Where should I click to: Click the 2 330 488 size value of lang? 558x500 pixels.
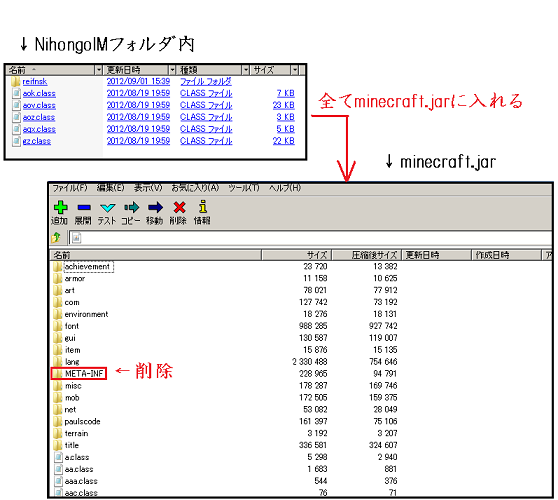point(310,362)
